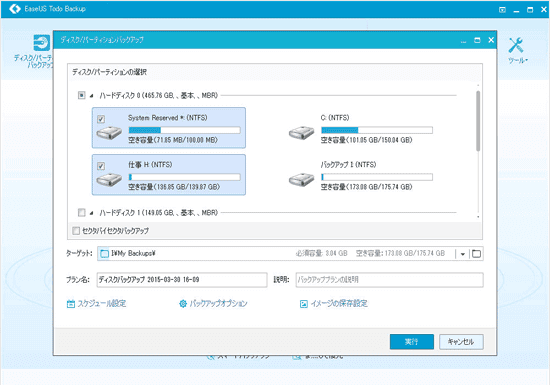Click 空き容量(136.85 GB/139.87 GB) text
The width and height of the screenshot is (550, 385).
point(174,187)
